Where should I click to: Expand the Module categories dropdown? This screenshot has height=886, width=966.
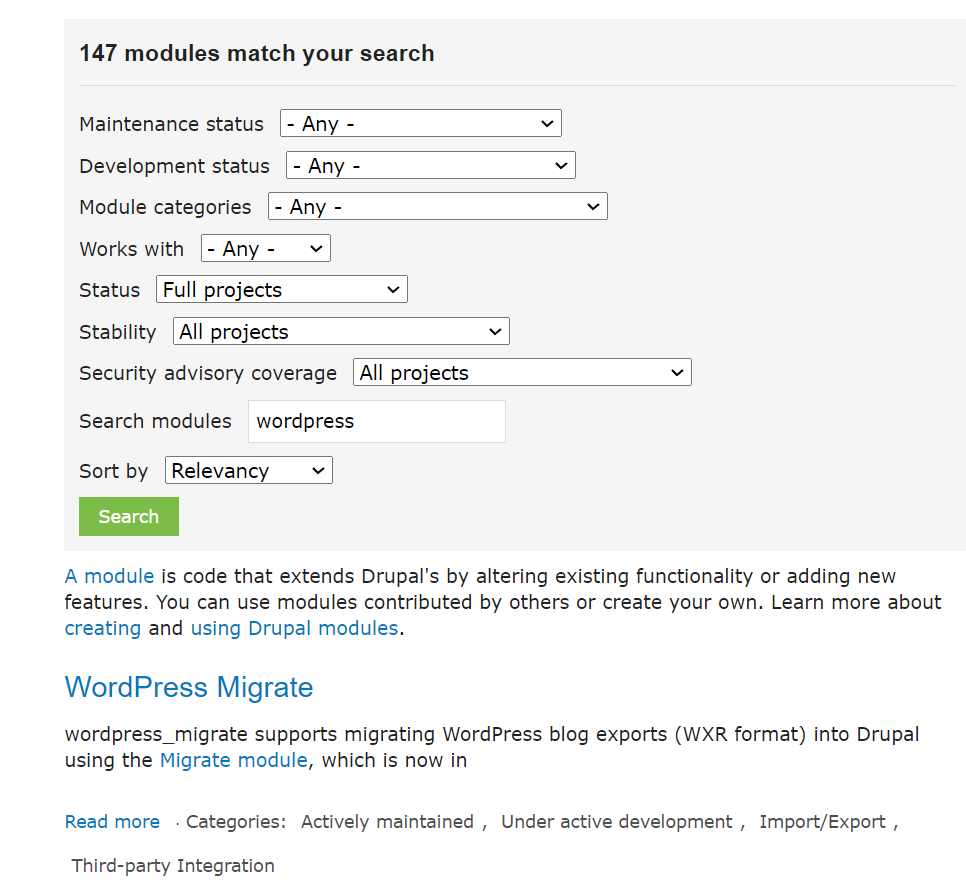click(x=437, y=206)
